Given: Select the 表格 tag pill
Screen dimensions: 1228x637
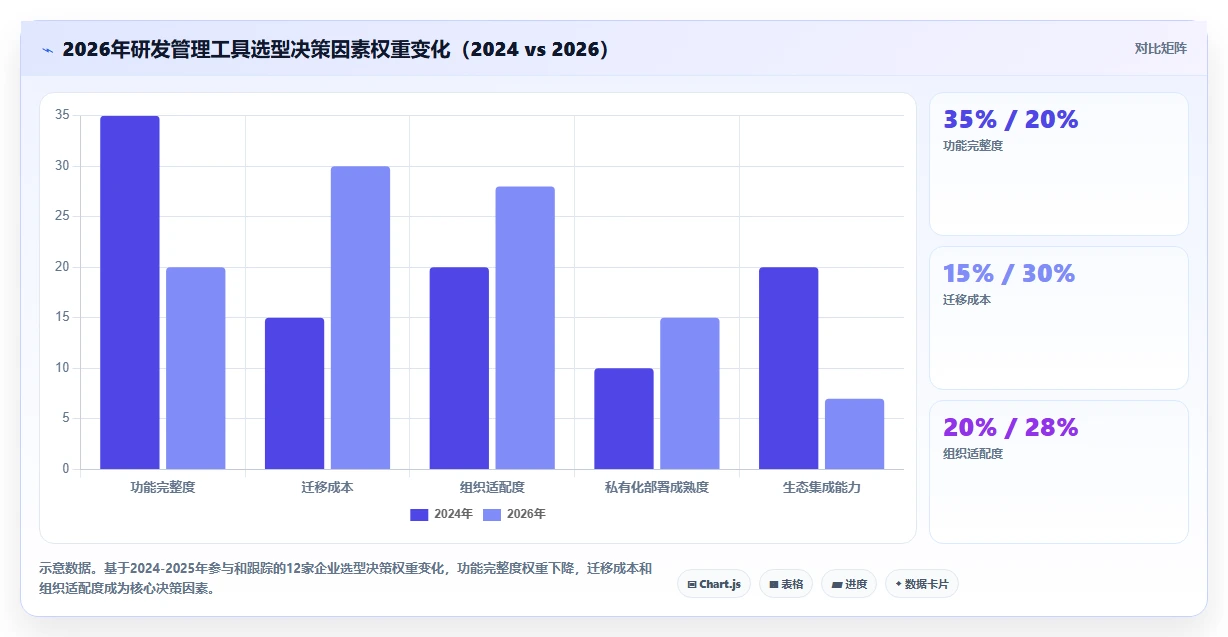Looking at the screenshot, I should pos(786,584).
